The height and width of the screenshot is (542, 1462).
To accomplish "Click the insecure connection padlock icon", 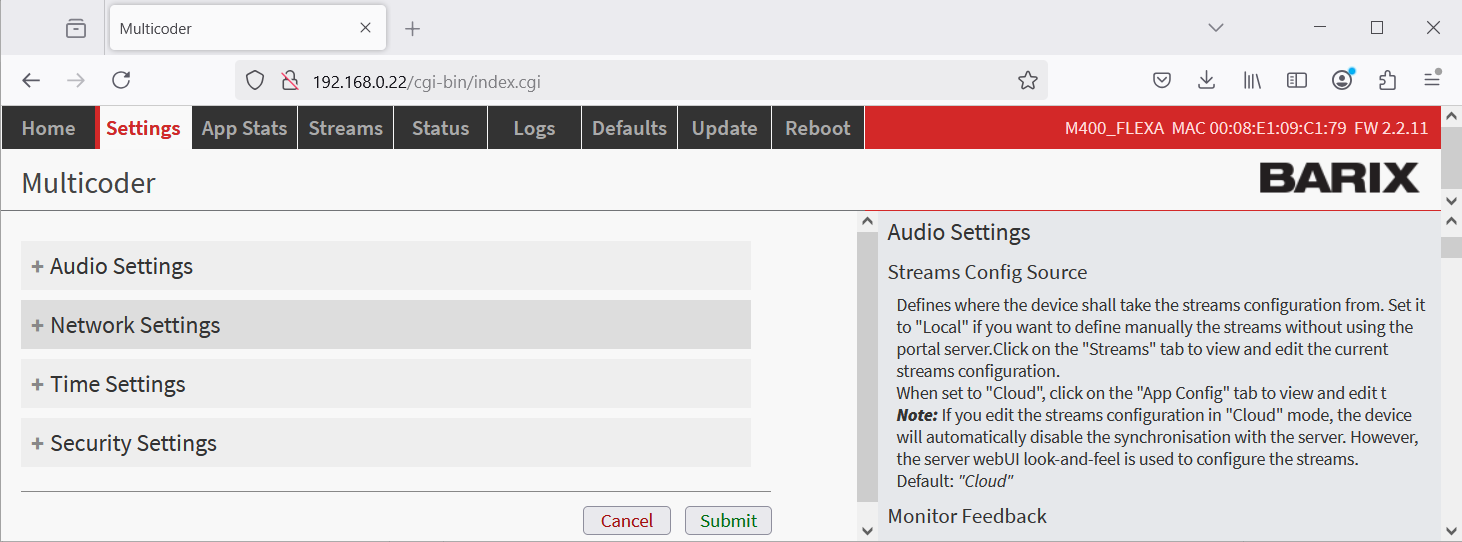I will tap(290, 81).
